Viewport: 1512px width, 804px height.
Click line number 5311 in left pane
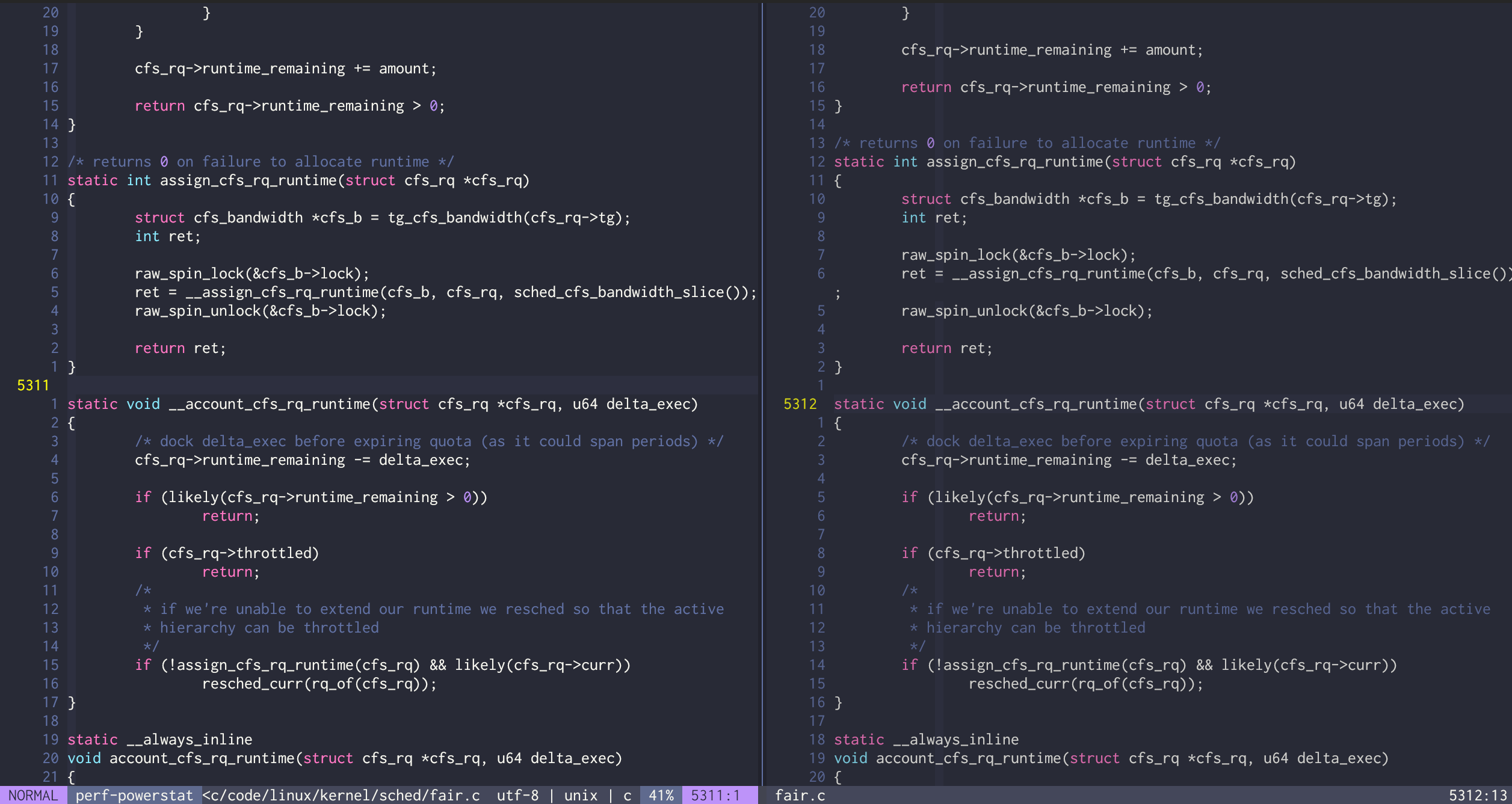(33, 385)
